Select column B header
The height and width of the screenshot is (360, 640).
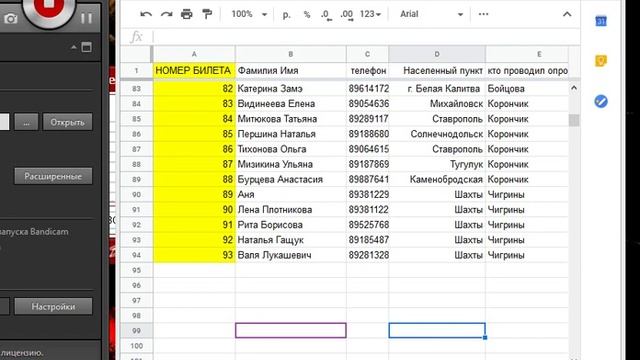[291, 54]
